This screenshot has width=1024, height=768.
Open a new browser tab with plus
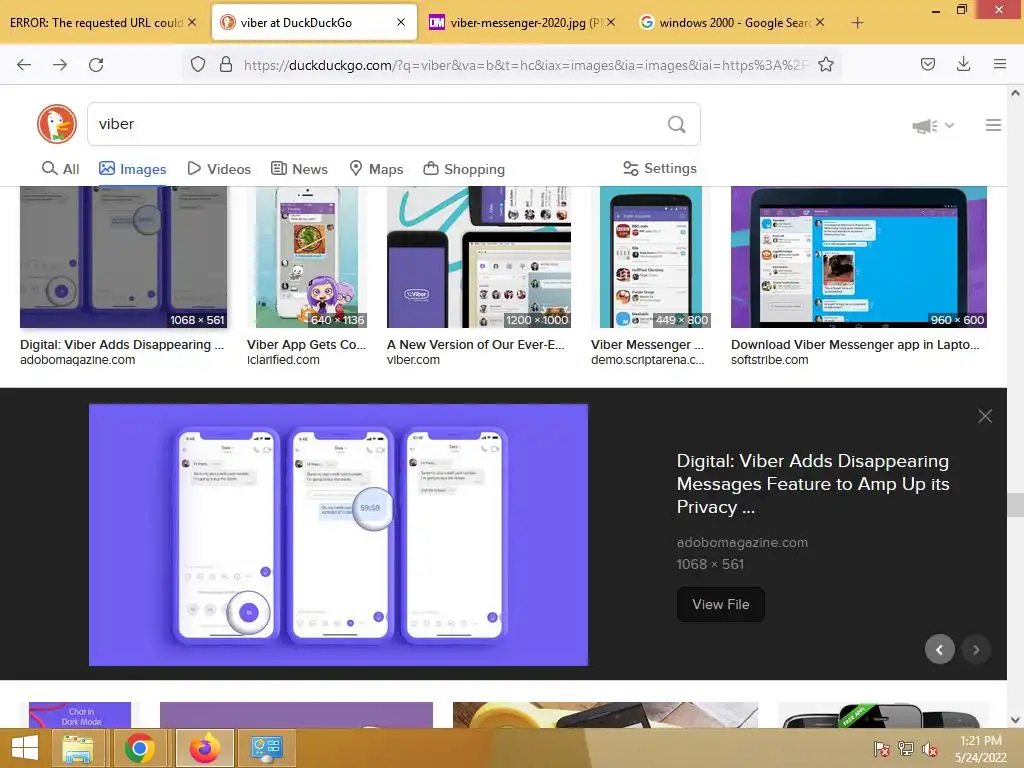pos(857,23)
